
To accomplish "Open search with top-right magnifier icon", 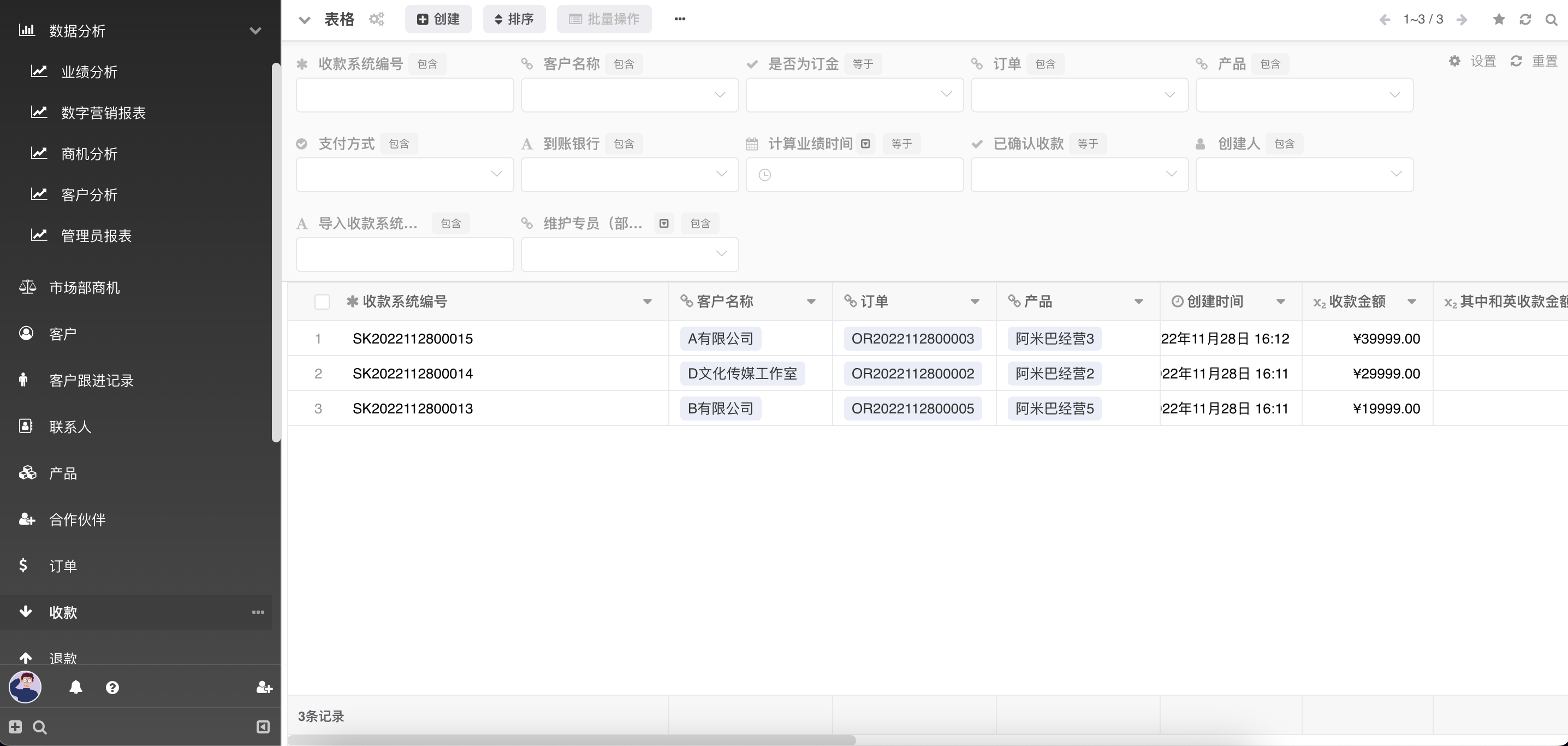I will pyautogui.click(x=1552, y=20).
